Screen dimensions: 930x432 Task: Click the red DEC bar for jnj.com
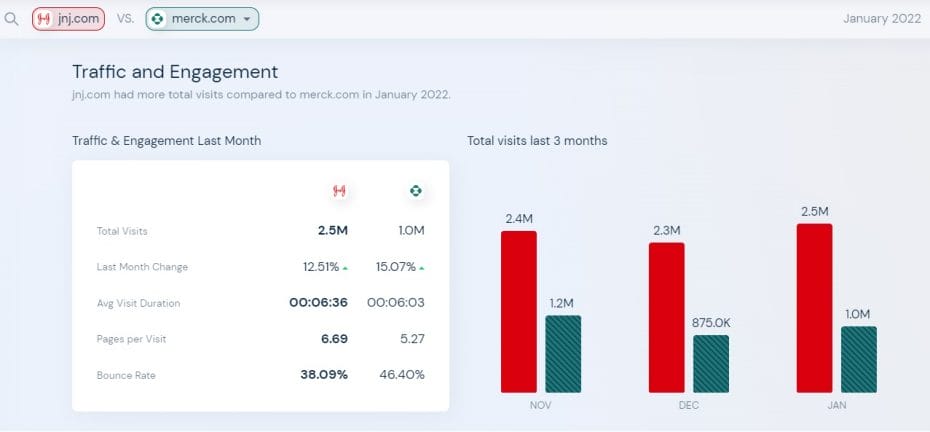[667, 317]
